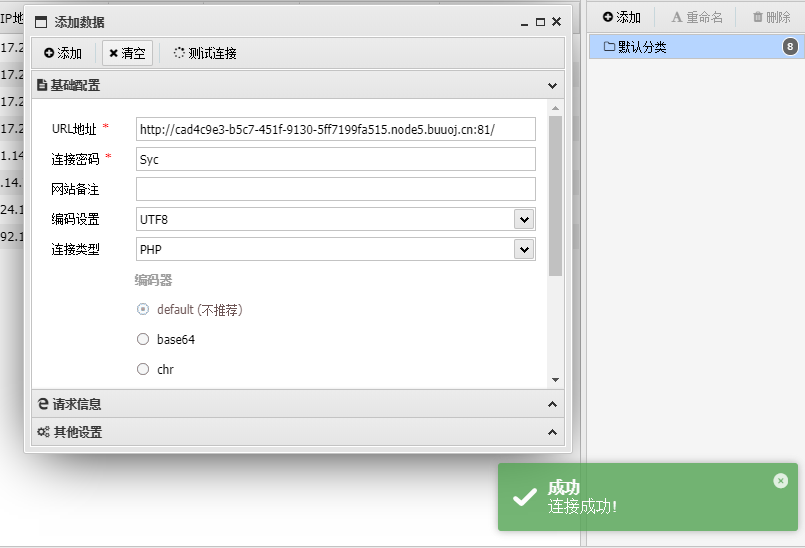
Task: Click 添加 in the category panel
Action: [x=622, y=17]
